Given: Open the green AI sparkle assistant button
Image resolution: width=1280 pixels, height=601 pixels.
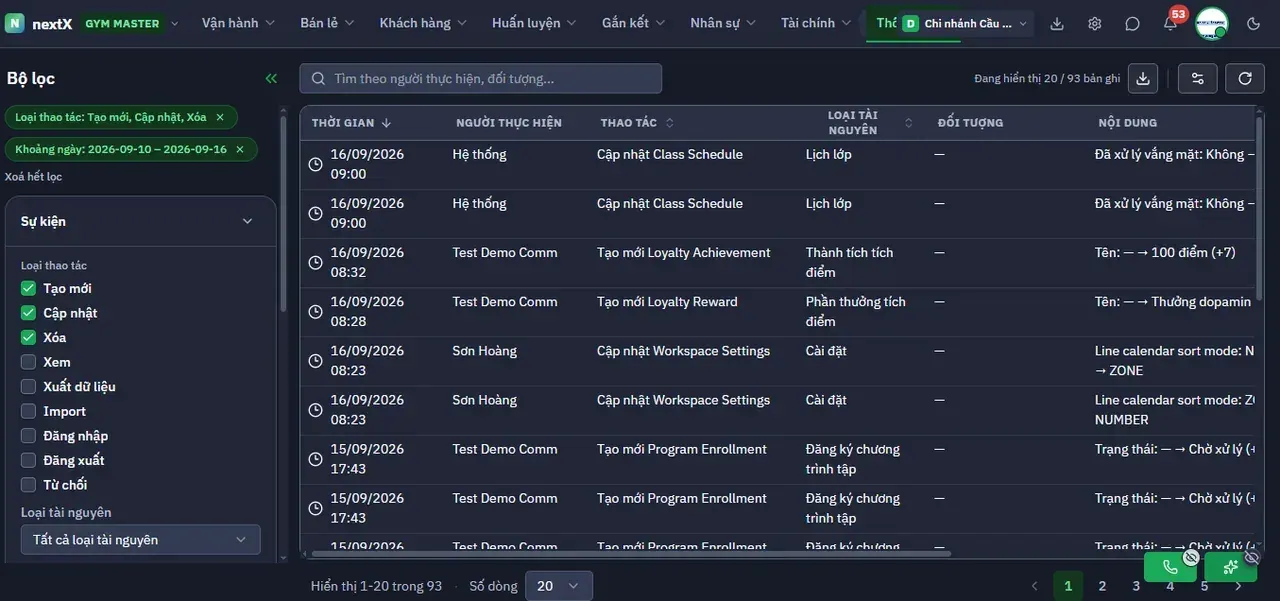Looking at the screenshot, I should click(1230, 567).
